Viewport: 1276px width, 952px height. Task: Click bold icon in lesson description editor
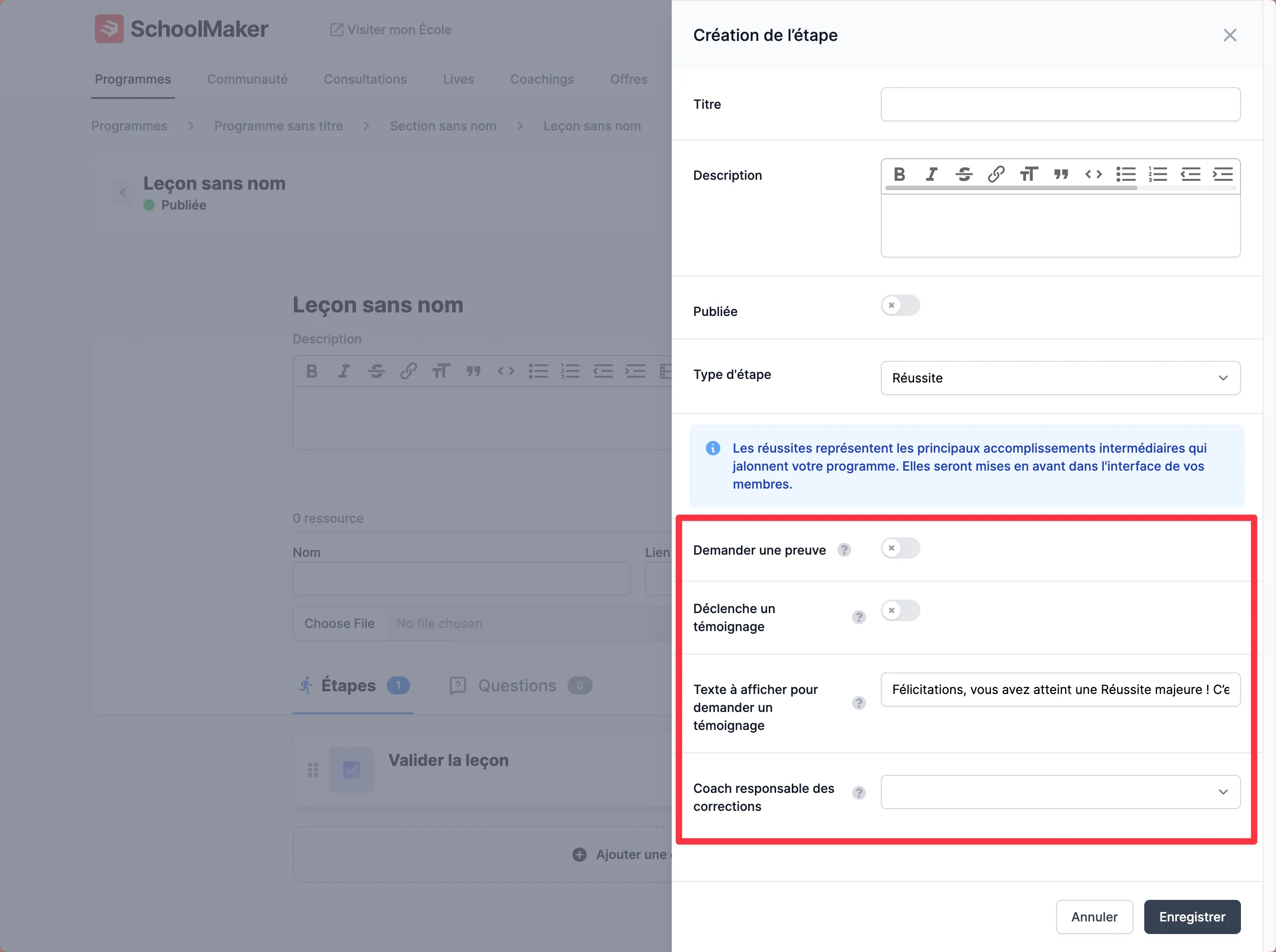[x=312, y=371]
